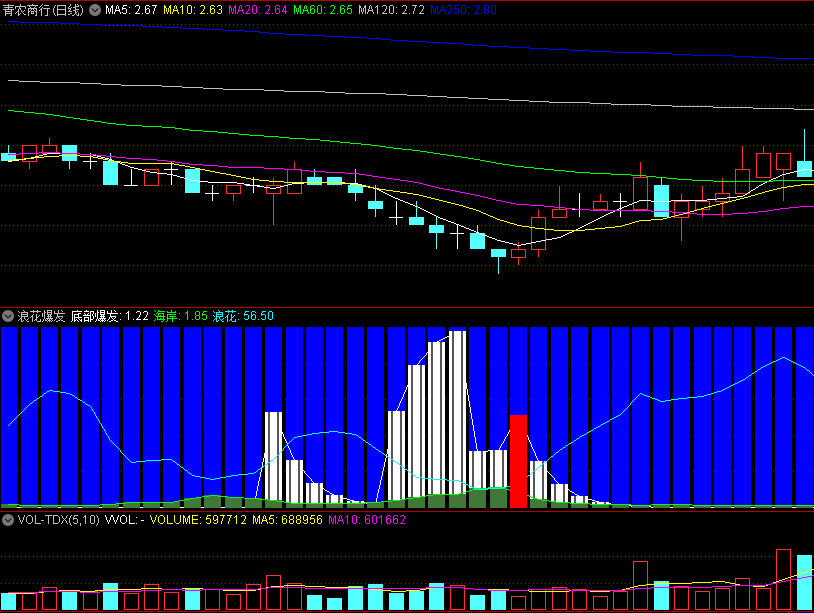Click the MA120: 2.72 label

pos(391,10)
